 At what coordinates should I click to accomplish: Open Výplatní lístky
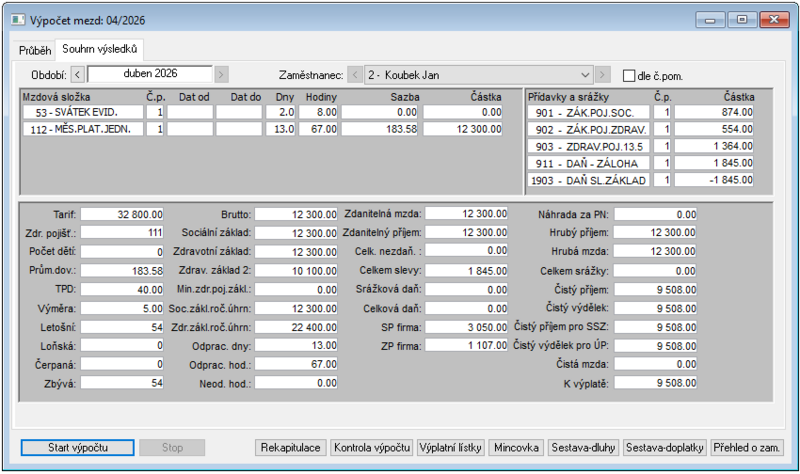(x=451, y=447)
